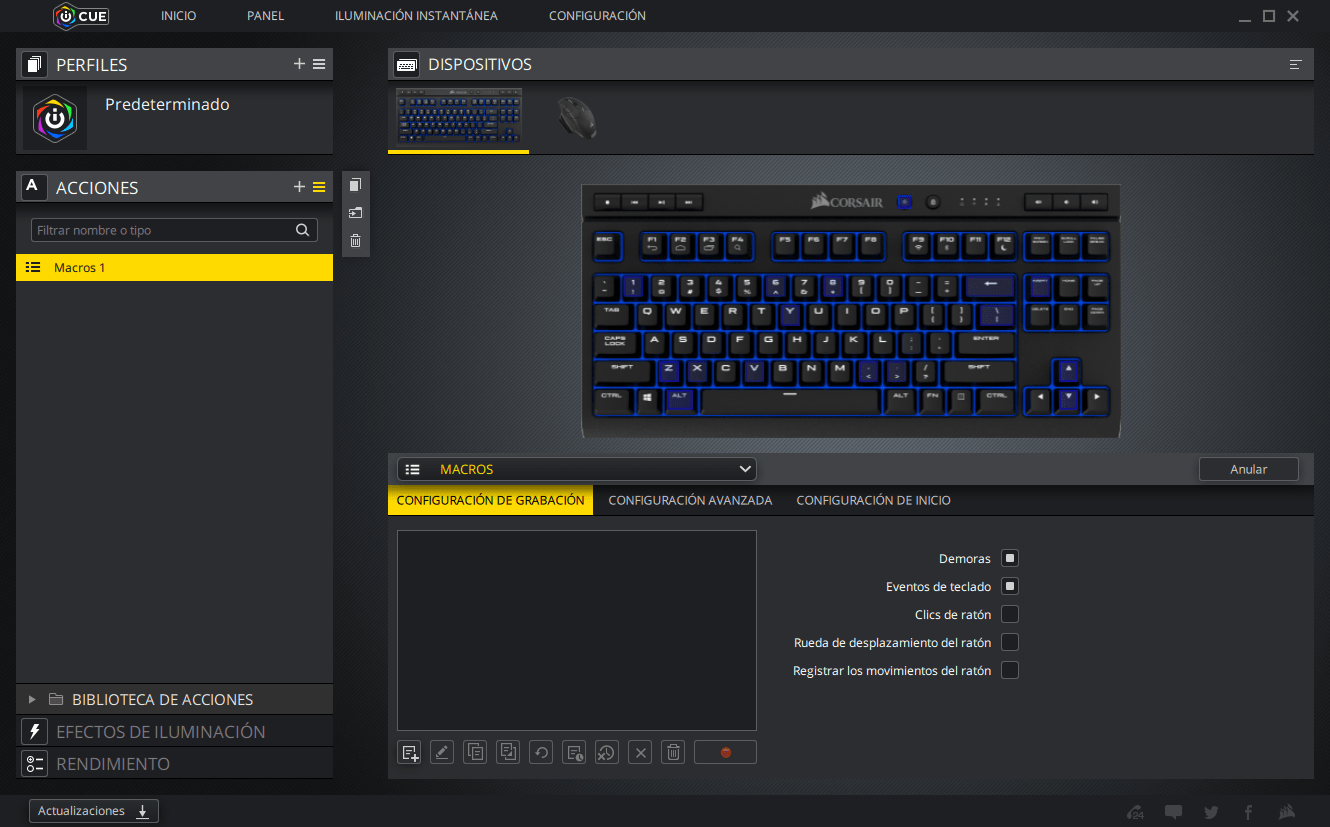
Task: Click the up arrow key on keyboard image
Action: tap(1069, 372)
